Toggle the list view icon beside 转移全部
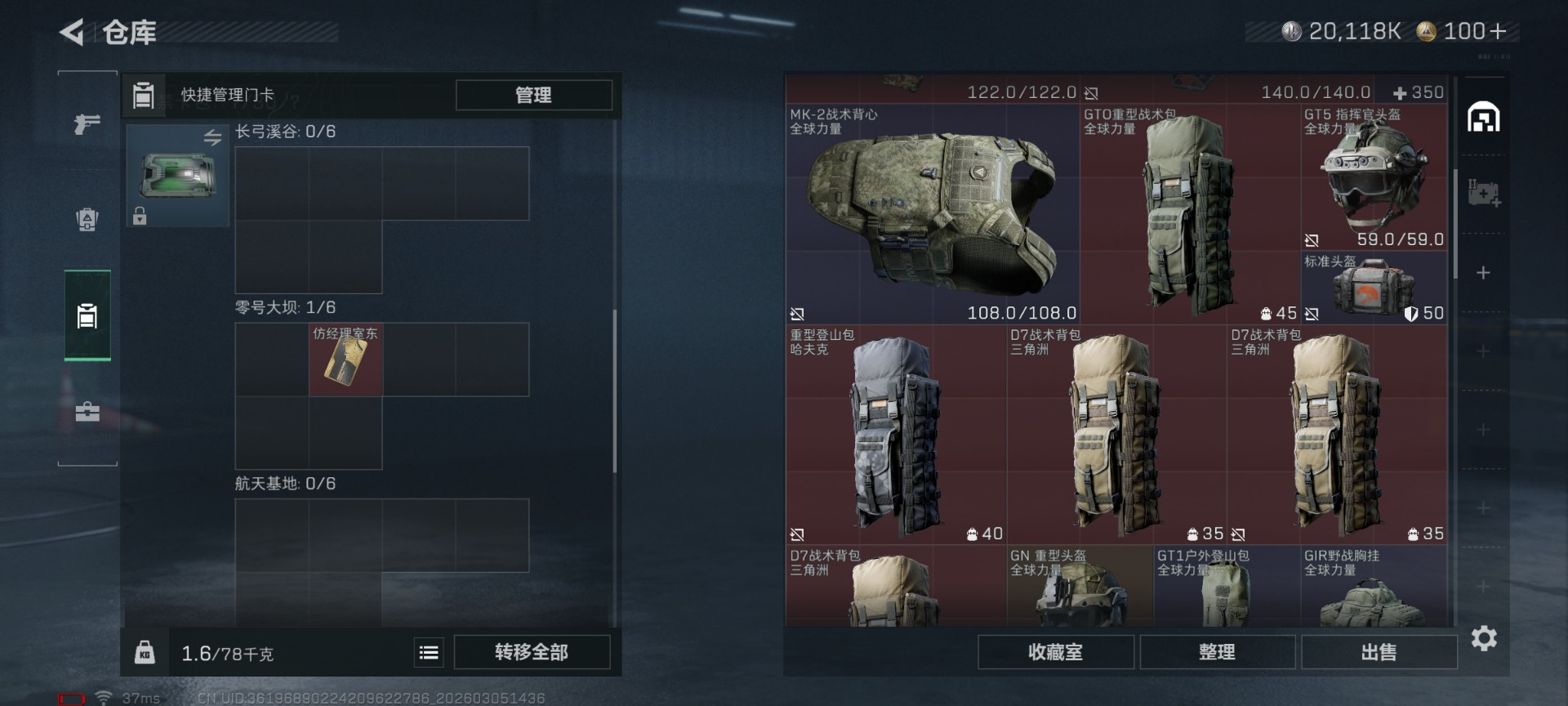The width and height of the screenshot is (1568, 706). (429, 652)
